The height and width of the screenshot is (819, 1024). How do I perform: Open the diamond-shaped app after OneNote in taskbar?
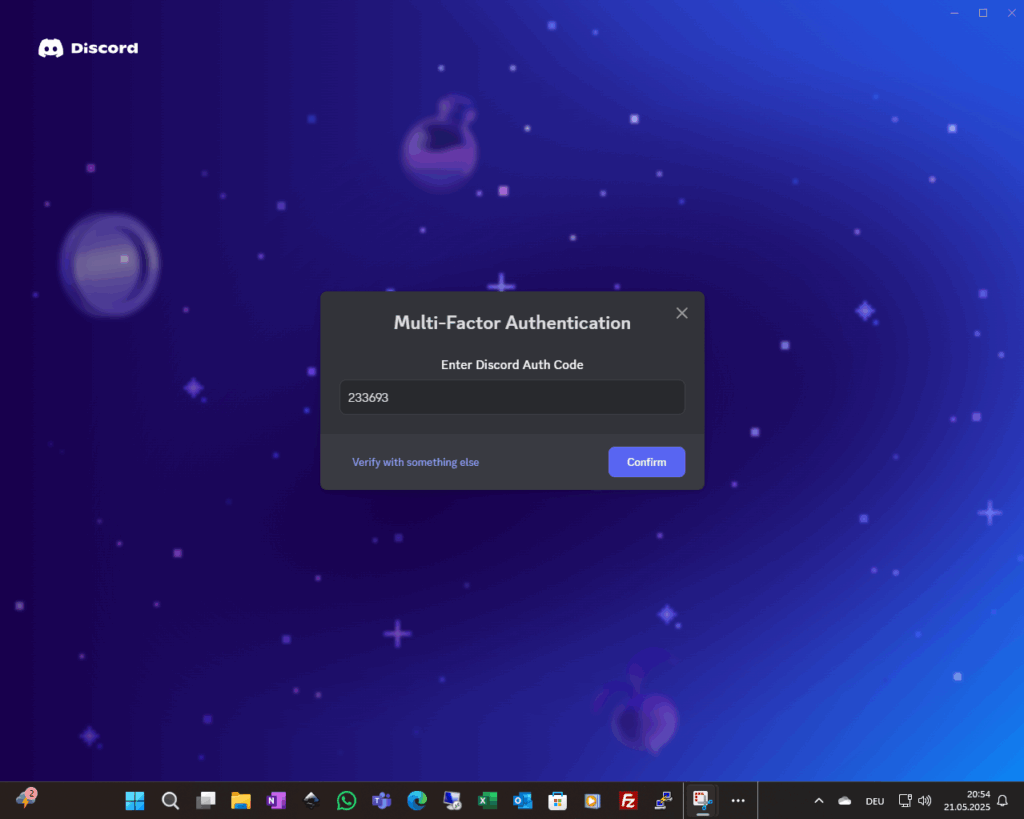[x=312, y=800]
